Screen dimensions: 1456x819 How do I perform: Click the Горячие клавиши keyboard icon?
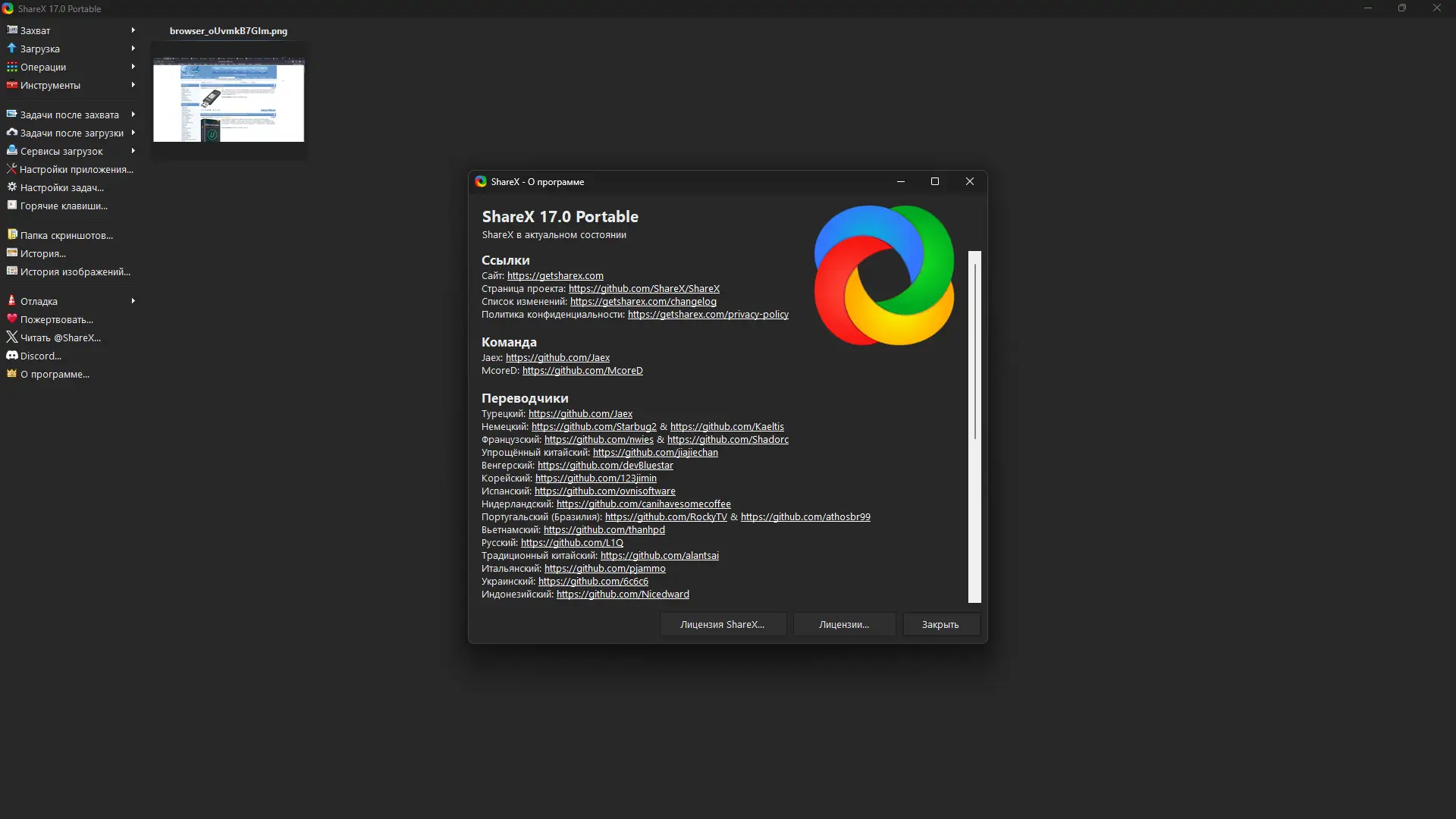[x=11, y=206]
